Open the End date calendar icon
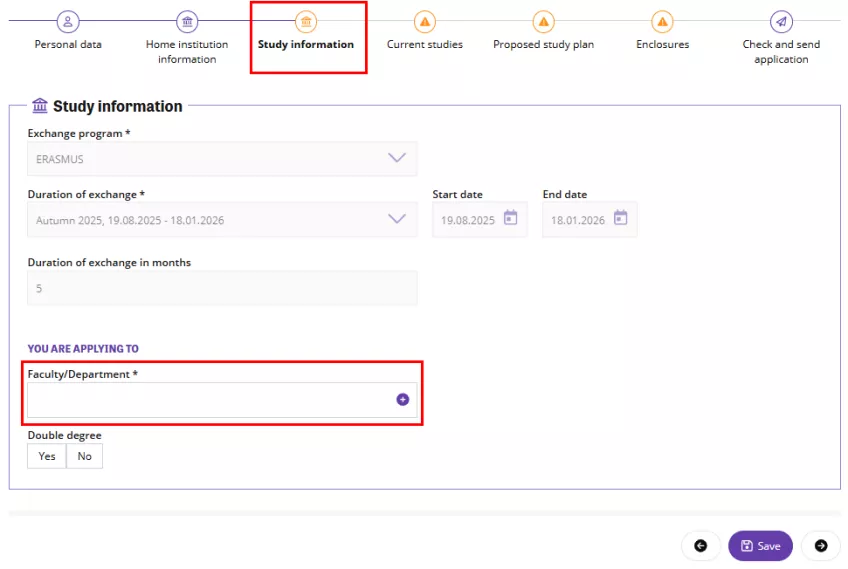The width and height of the screenshot is (848, 569). 620,219
